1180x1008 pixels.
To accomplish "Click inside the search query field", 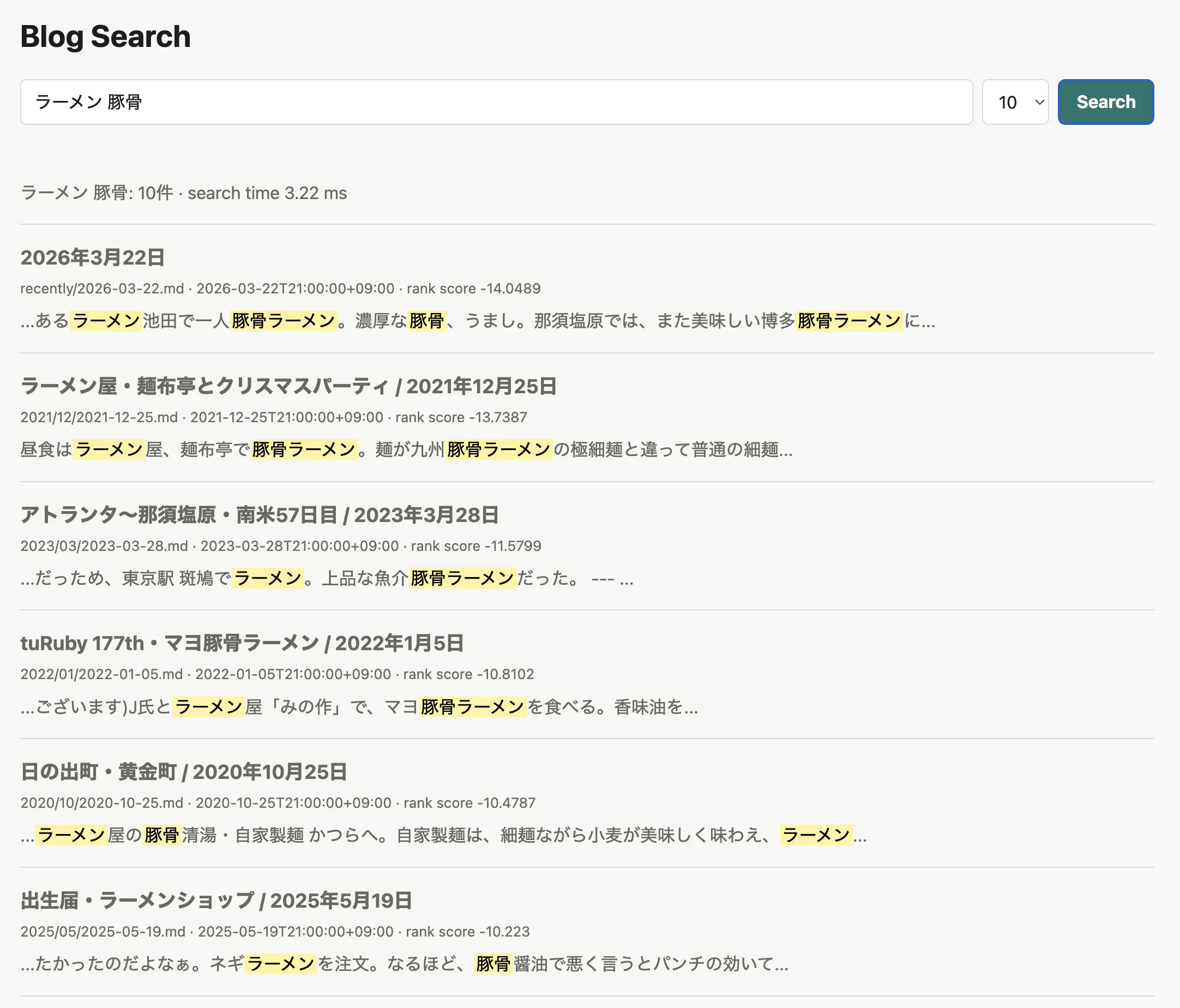I will 496,102.
